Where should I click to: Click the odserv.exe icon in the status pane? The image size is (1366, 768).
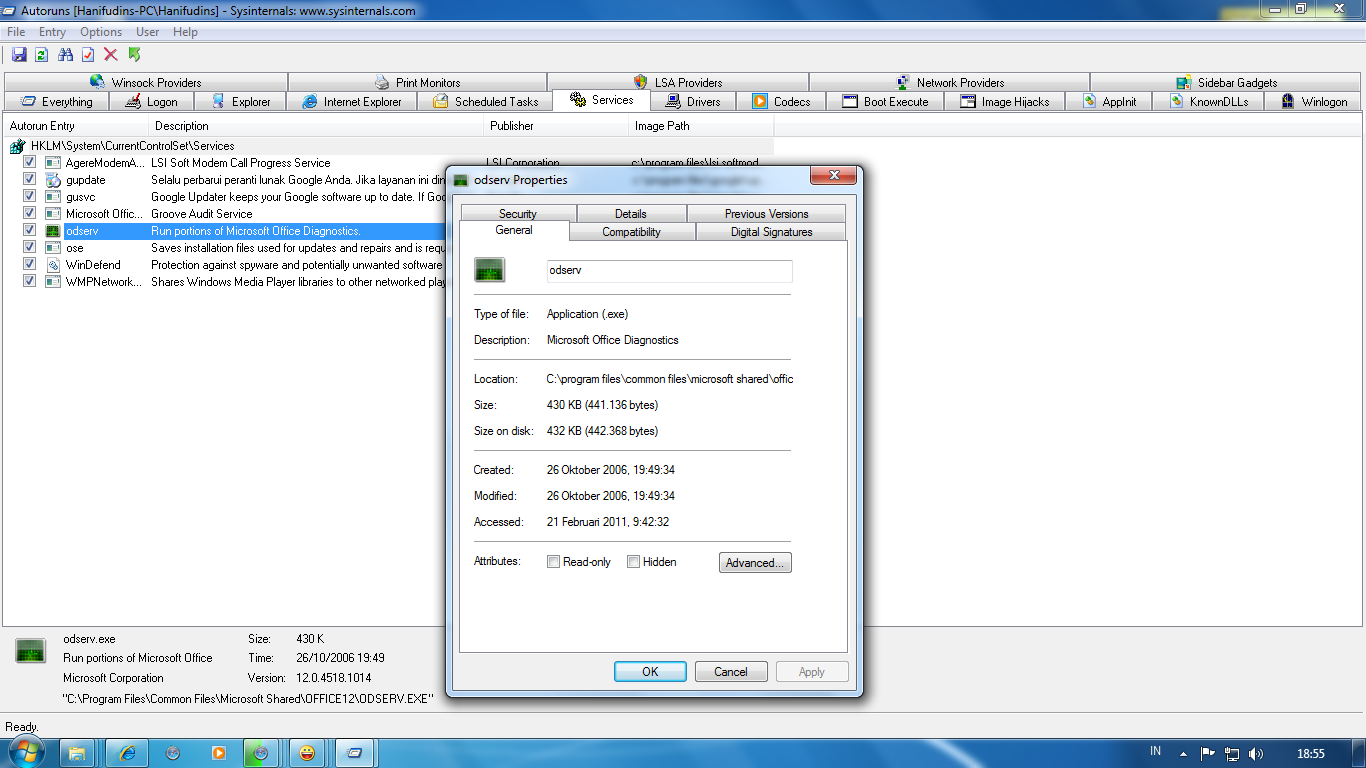[30, 650]
